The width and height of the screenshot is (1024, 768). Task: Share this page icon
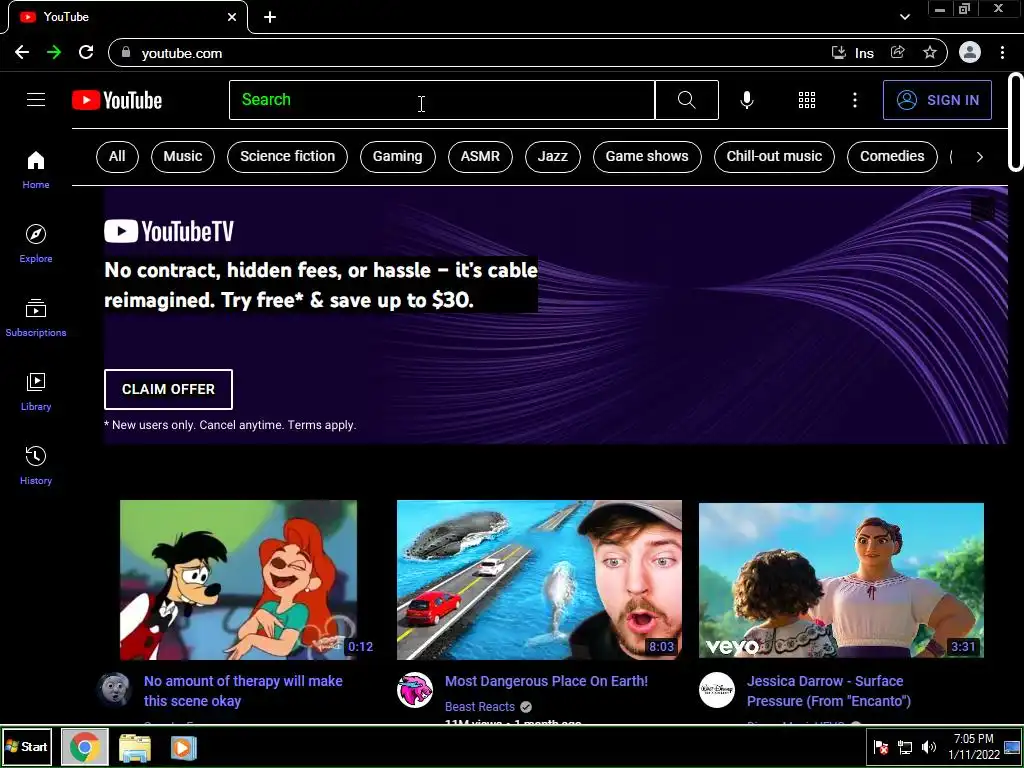tap(897, 53)
